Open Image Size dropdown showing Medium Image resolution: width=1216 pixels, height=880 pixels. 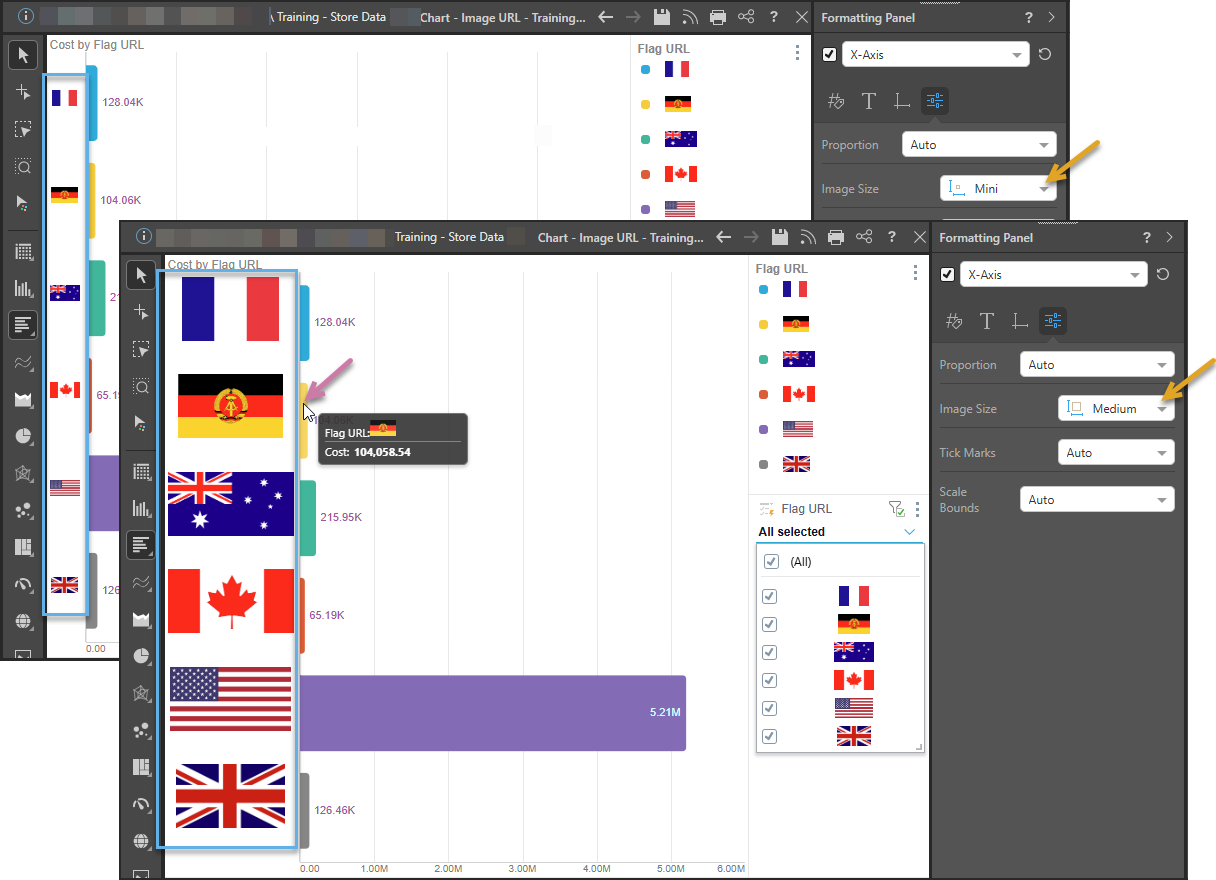point(1116,409)
